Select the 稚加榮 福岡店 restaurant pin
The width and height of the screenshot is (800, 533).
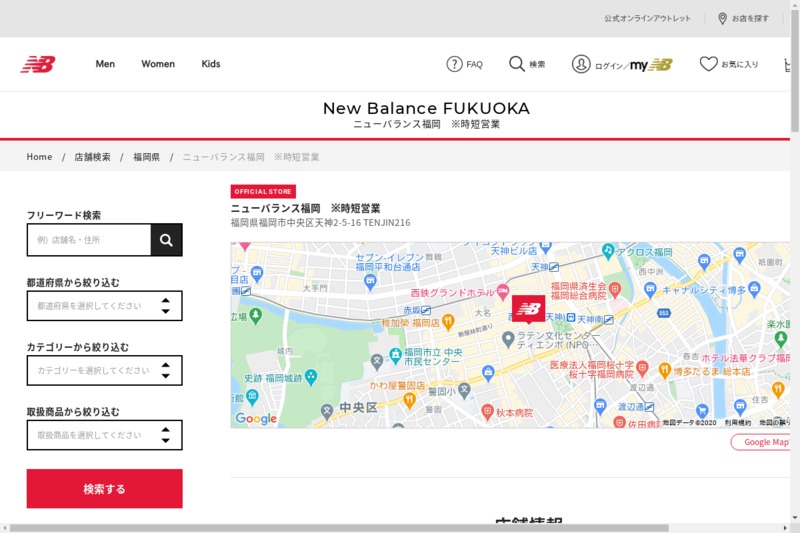pos(448,321)
